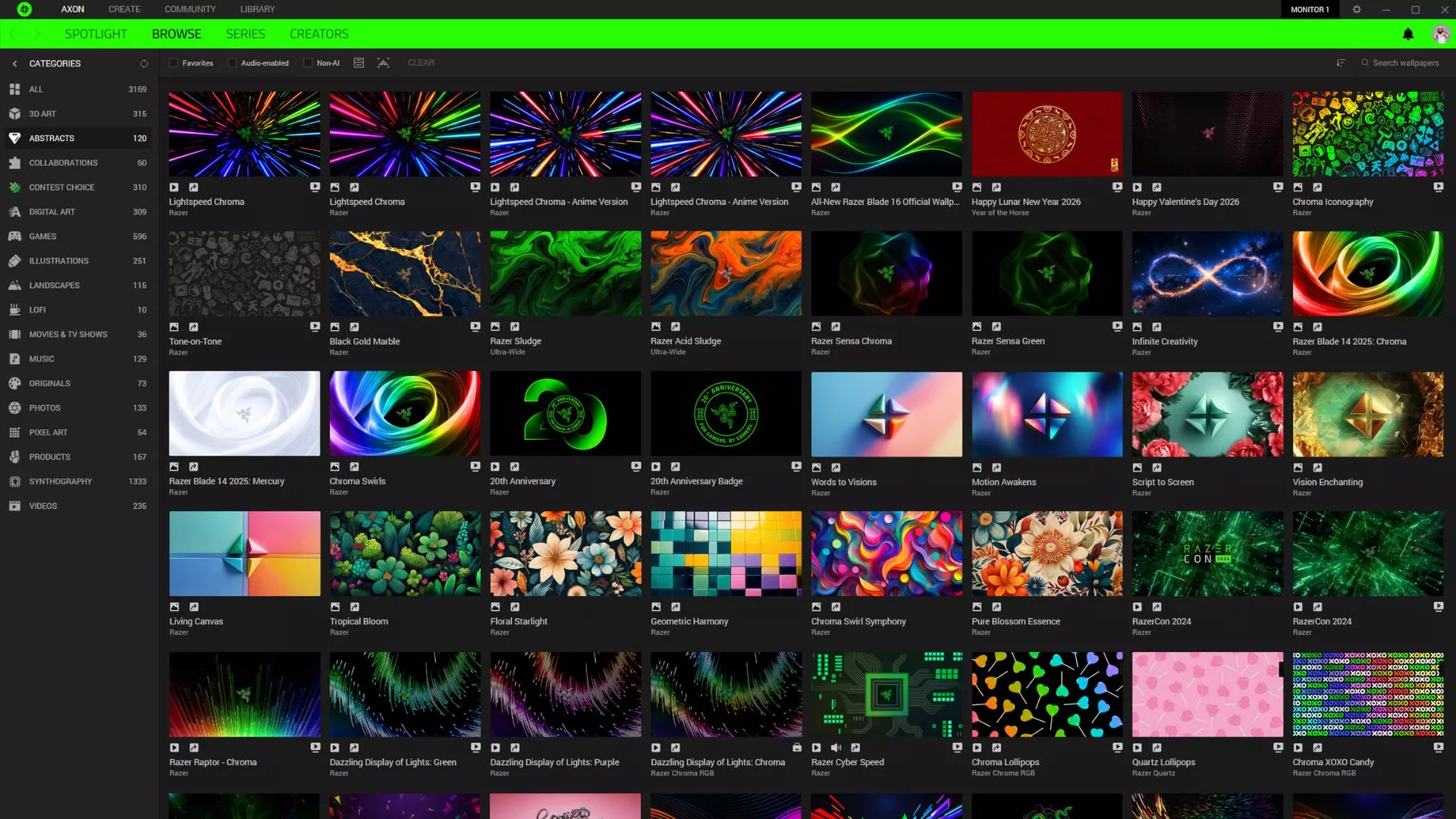Collapse the Categories panel chevron
The height and width of the screenshot is (819, 1456).
tap(14, 64)
